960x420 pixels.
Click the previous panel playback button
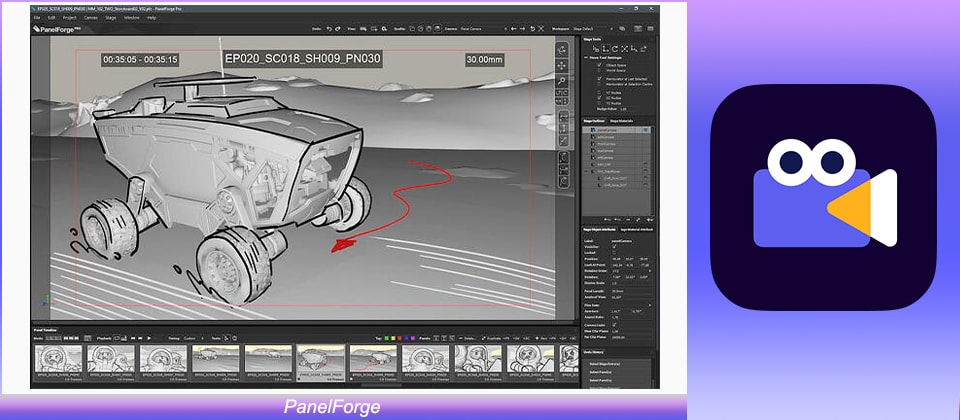(133, 337)
